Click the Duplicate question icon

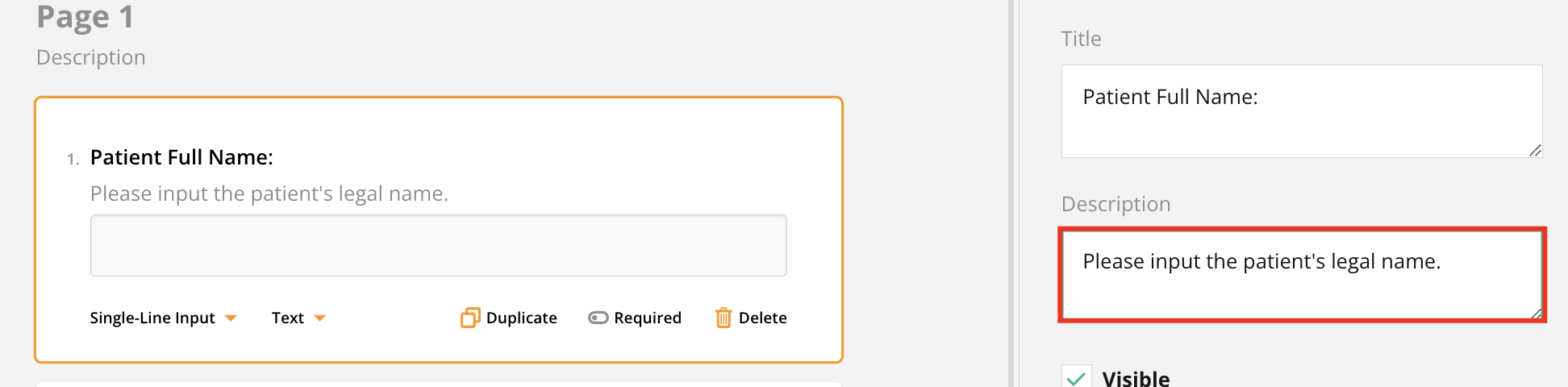(x=470, y=318)
